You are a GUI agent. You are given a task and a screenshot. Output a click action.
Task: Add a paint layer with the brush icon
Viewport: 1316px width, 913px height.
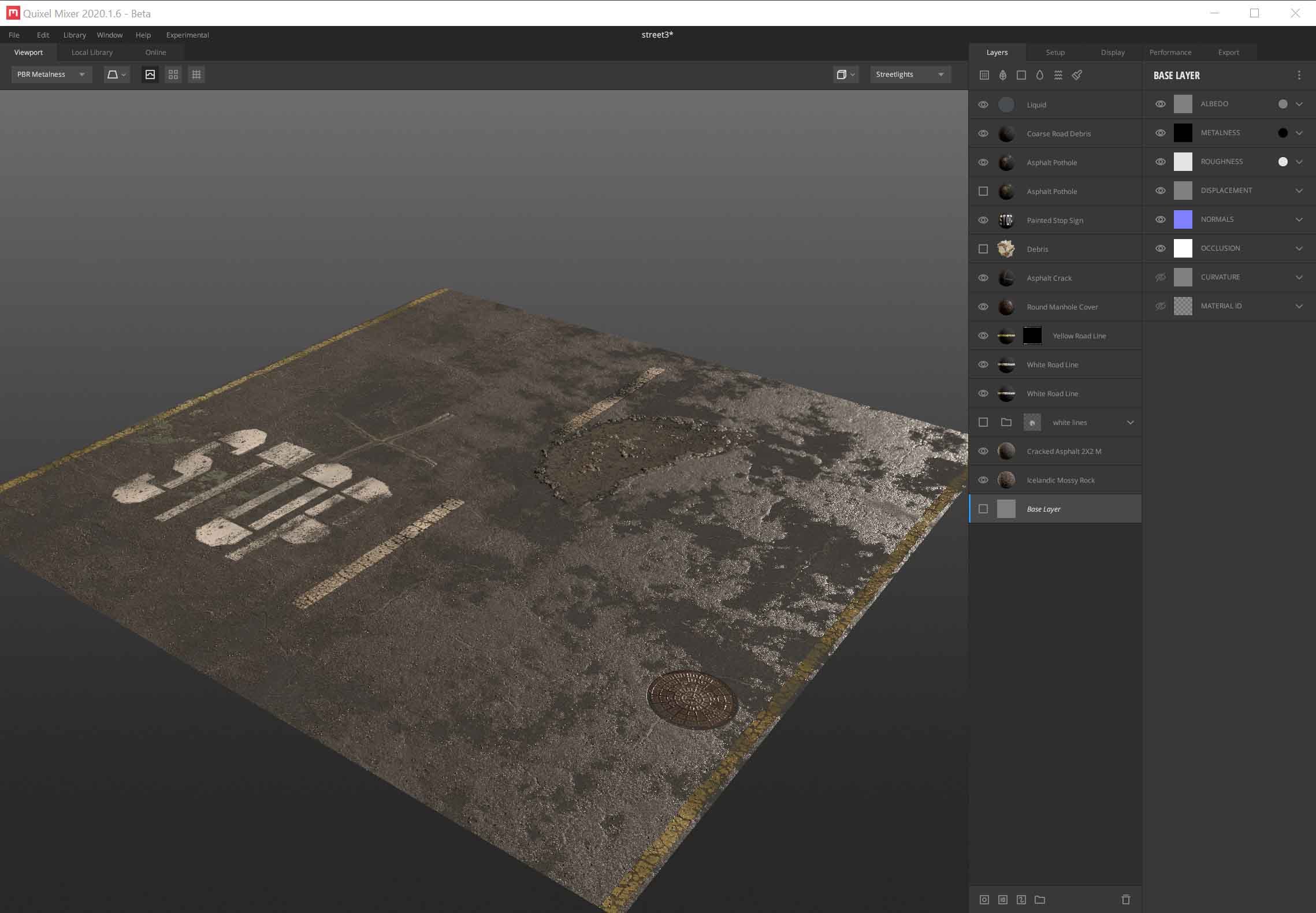(x=1077, y=75)
